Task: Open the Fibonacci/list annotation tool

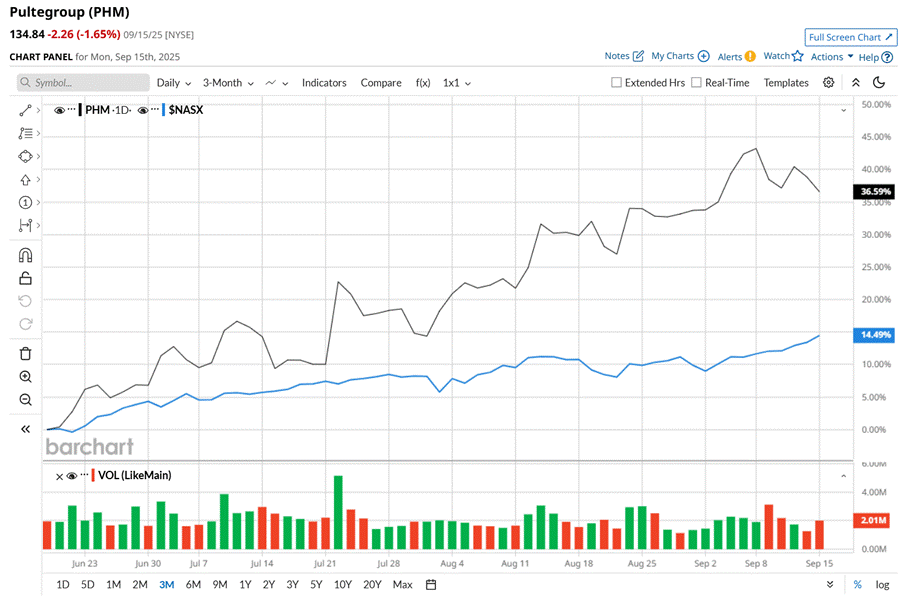Action: click(25, 133)
